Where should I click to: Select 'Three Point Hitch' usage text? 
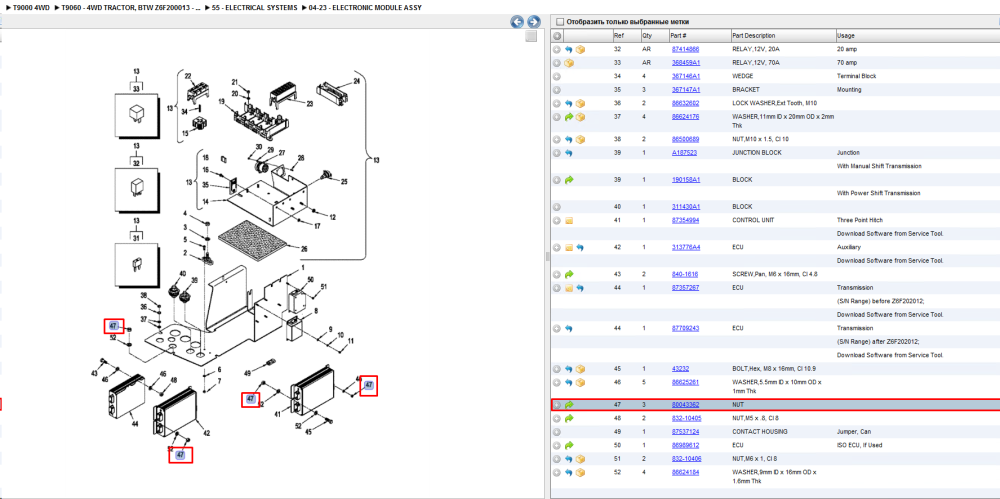tap(858, 220)
